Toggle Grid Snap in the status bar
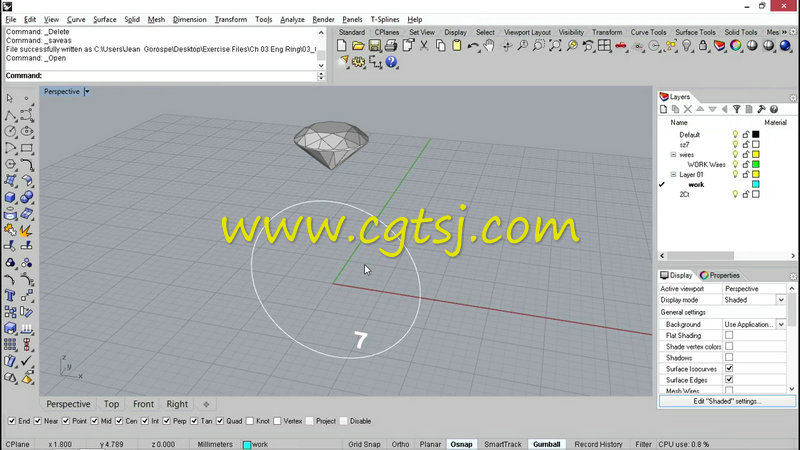 coord(364,444)
